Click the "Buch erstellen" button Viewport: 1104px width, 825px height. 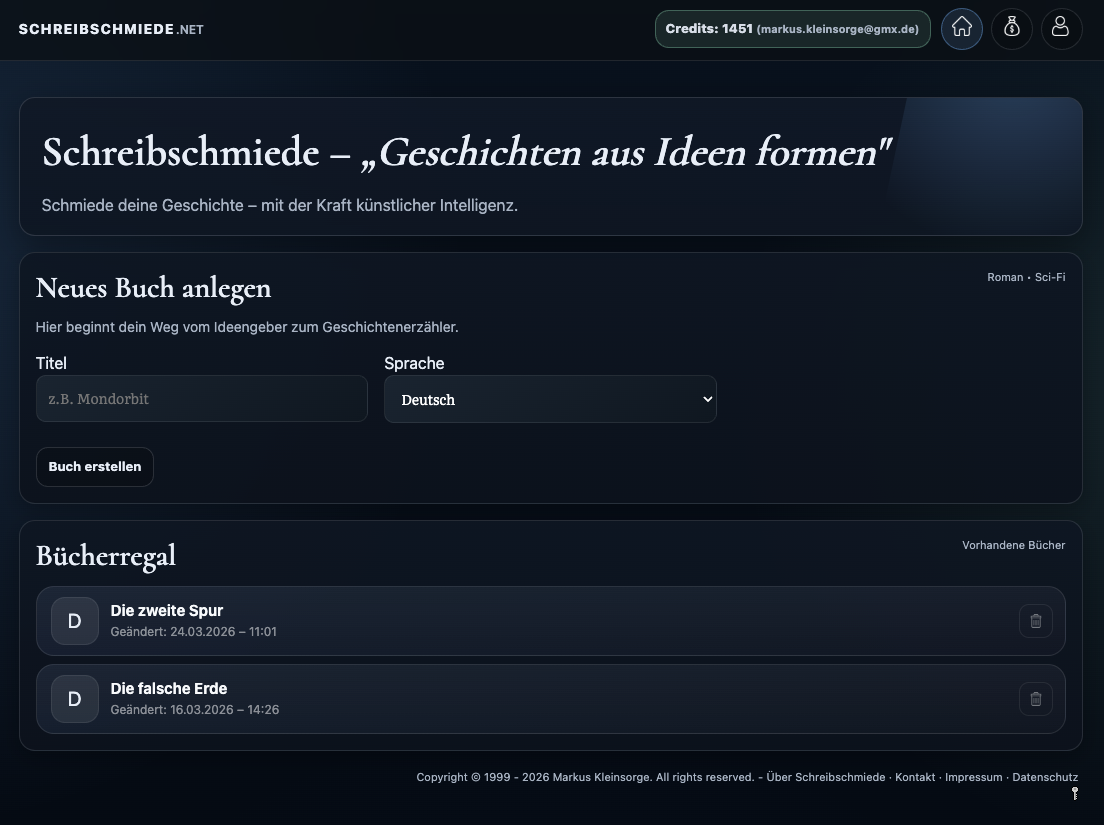point(94,466)
